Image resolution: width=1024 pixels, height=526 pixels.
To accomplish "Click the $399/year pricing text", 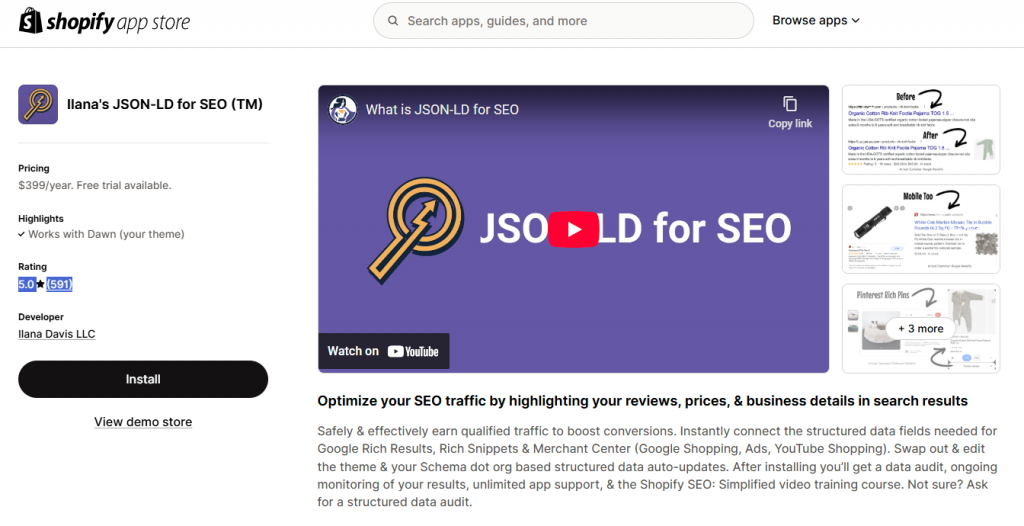I will 95,186.
